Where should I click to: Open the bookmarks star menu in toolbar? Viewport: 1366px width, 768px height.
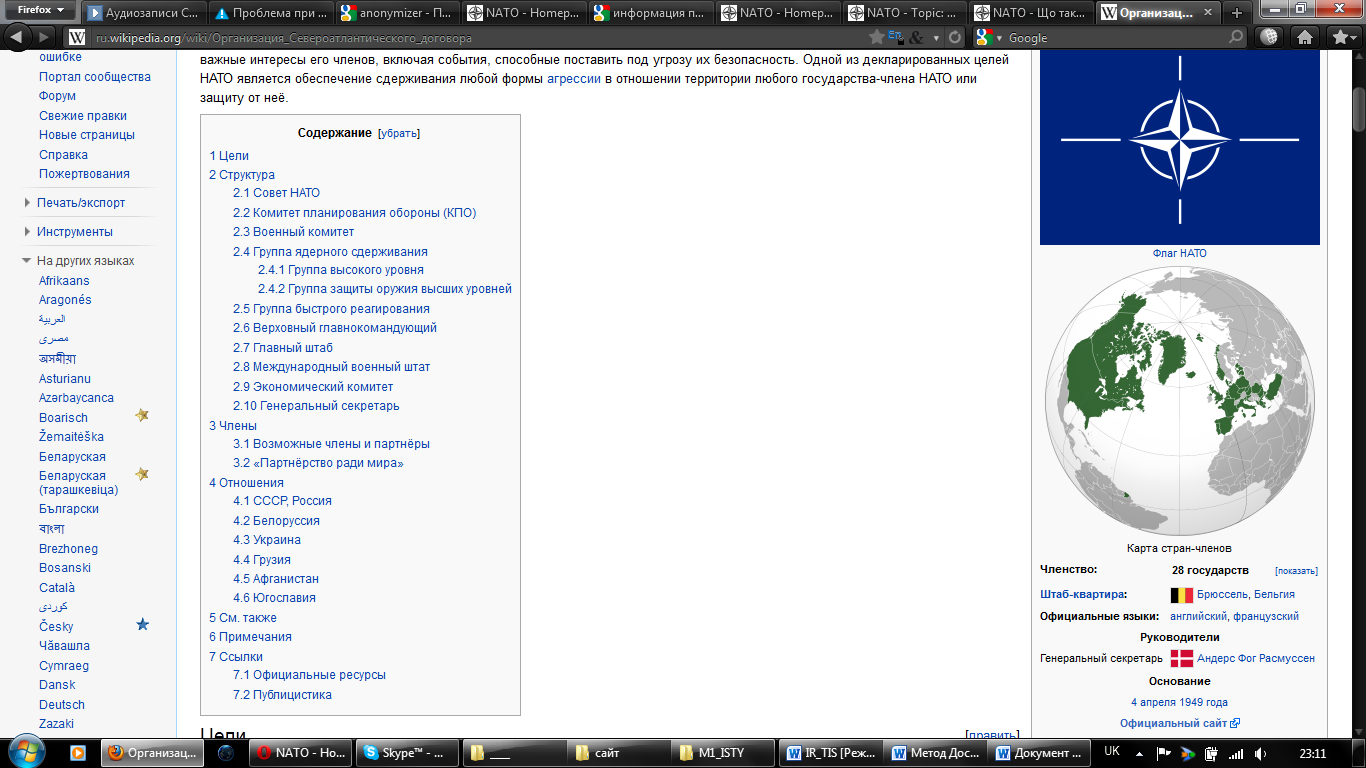point(1344,37)
